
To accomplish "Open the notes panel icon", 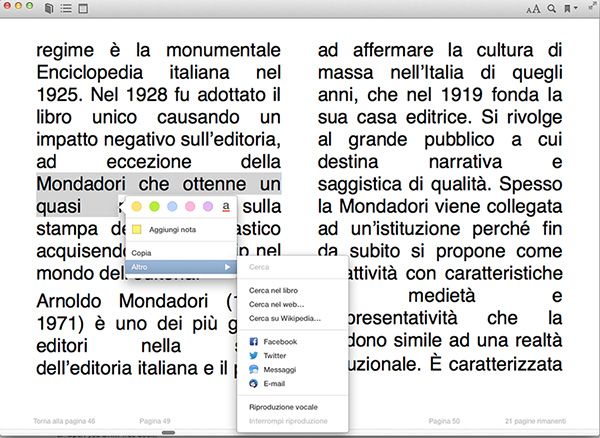I will 83,8.
